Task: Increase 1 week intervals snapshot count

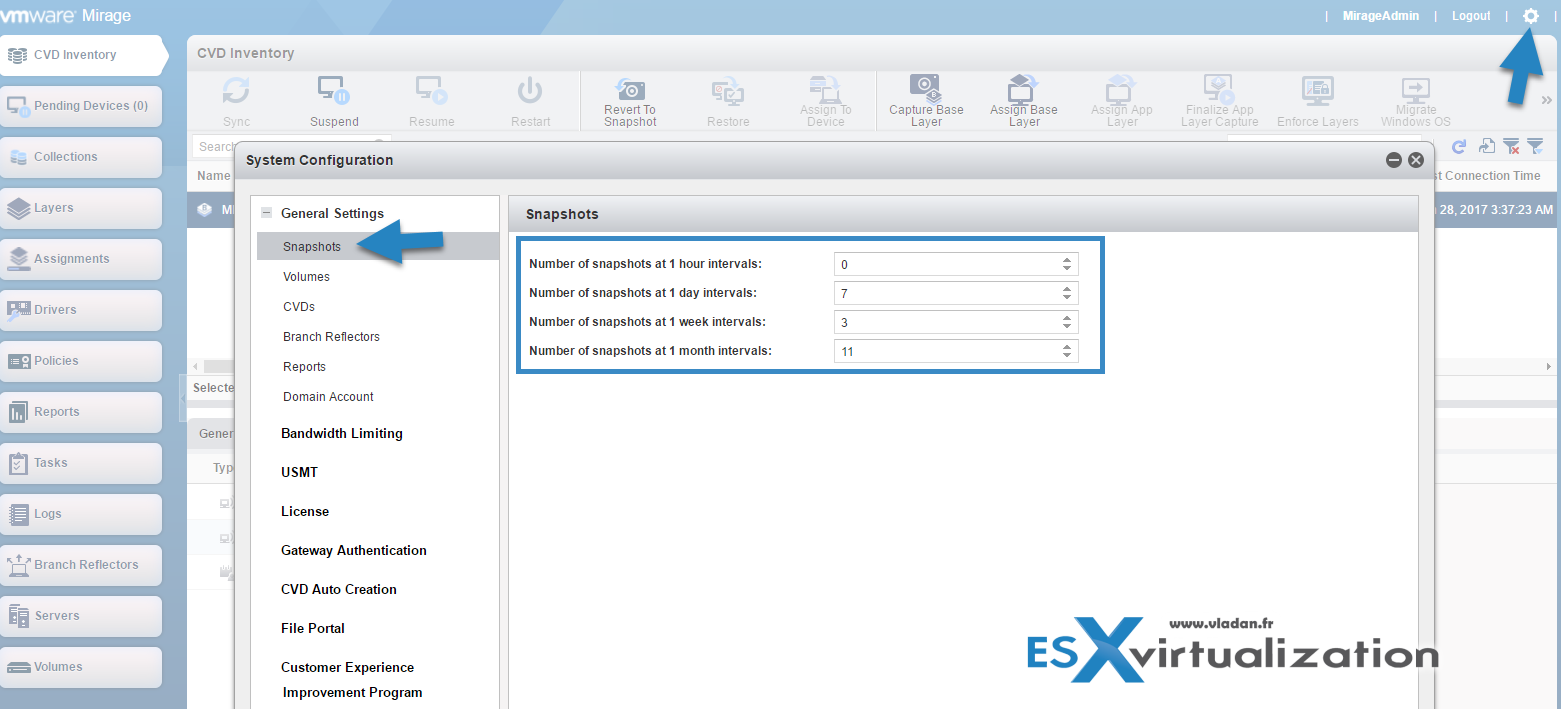Action: tap(1067, 318)
